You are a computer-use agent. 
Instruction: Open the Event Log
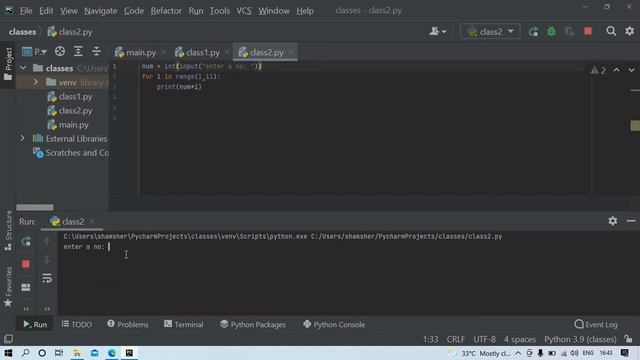[x=596, y=324]
